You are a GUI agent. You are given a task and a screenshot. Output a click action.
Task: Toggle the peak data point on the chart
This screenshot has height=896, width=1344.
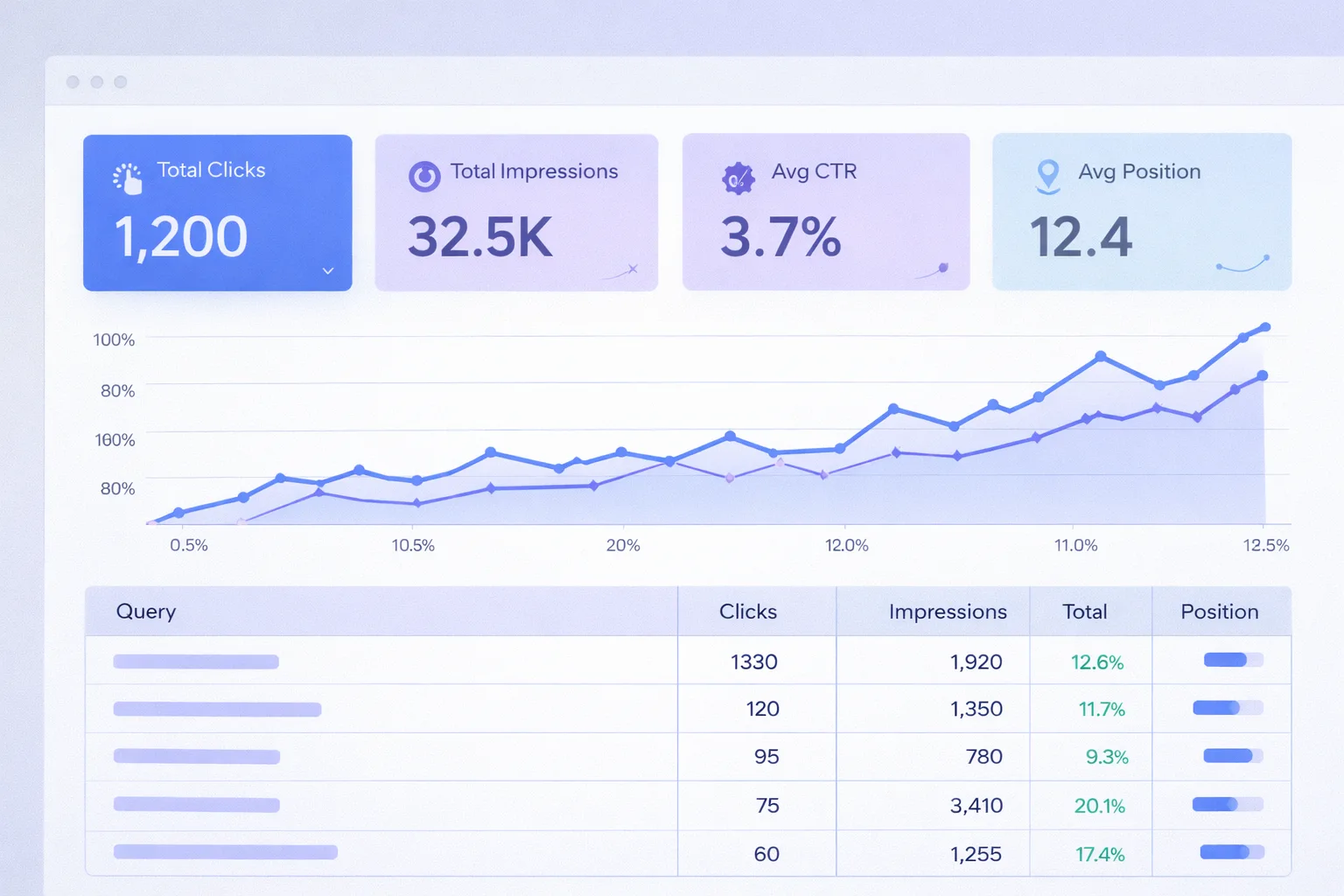1266,326
